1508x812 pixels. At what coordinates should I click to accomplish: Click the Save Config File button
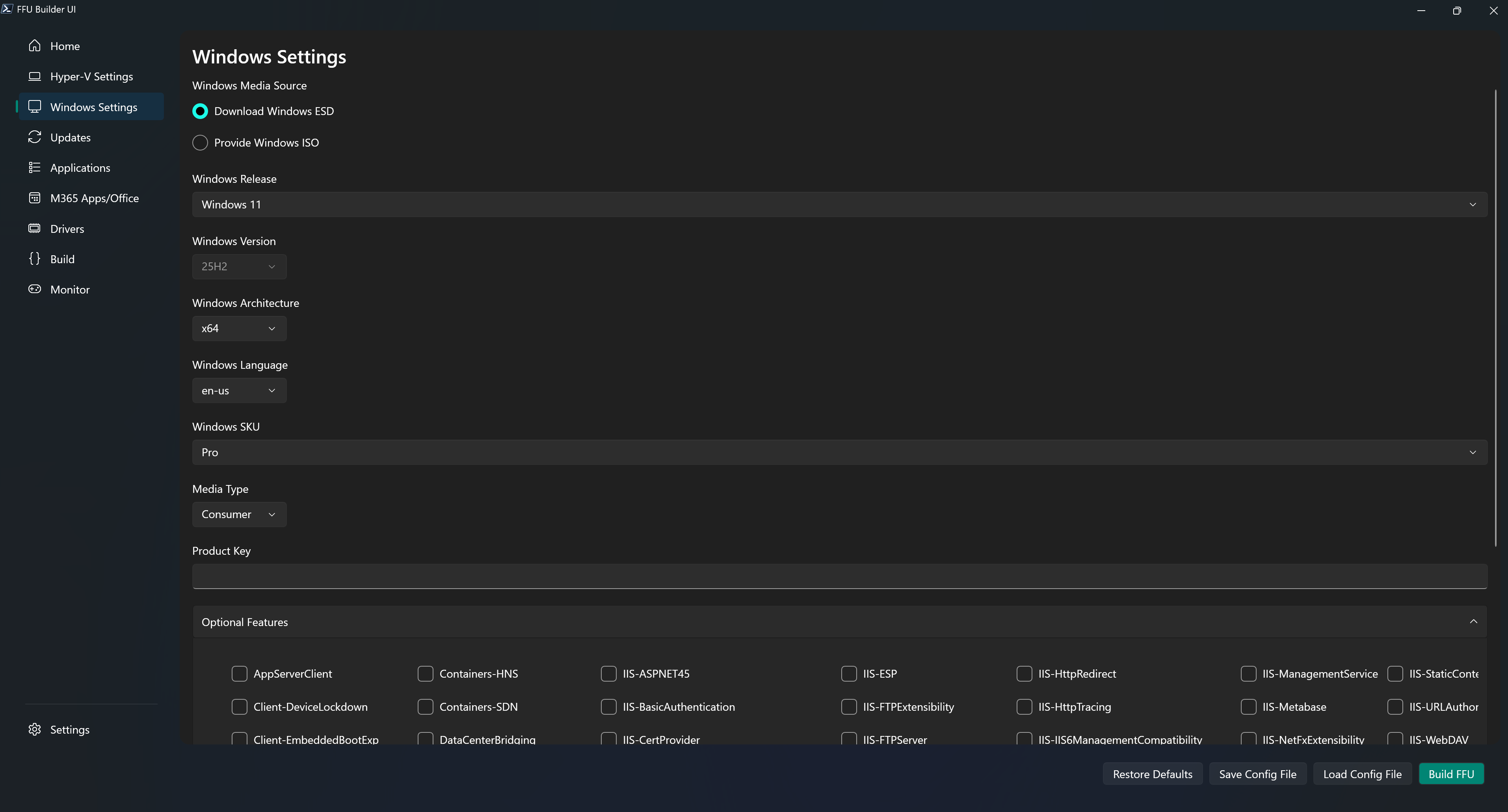coord(1257,774)
